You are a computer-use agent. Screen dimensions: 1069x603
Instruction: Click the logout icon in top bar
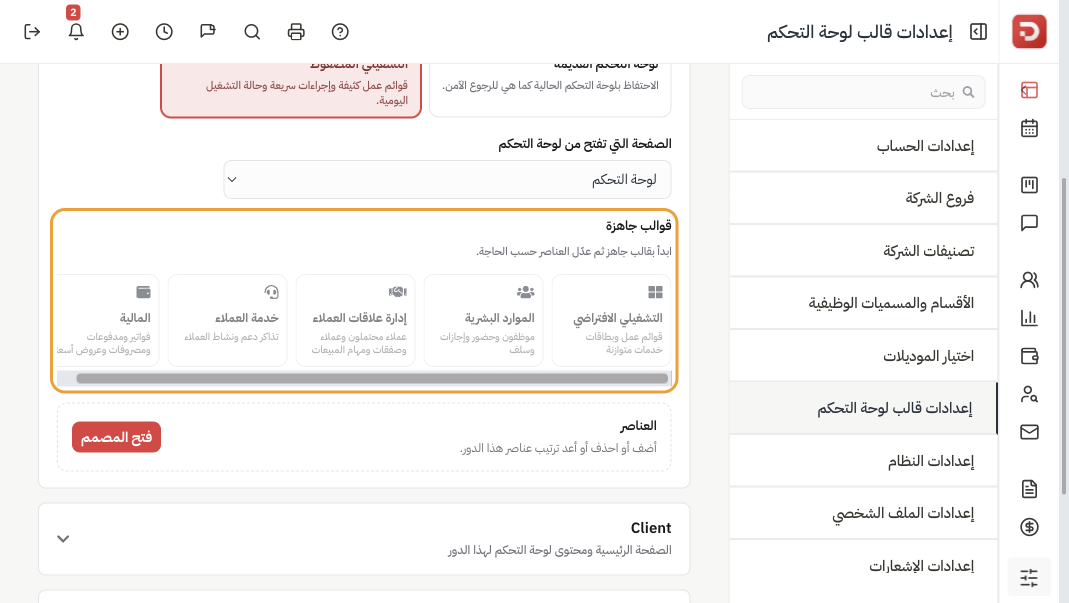32,31
